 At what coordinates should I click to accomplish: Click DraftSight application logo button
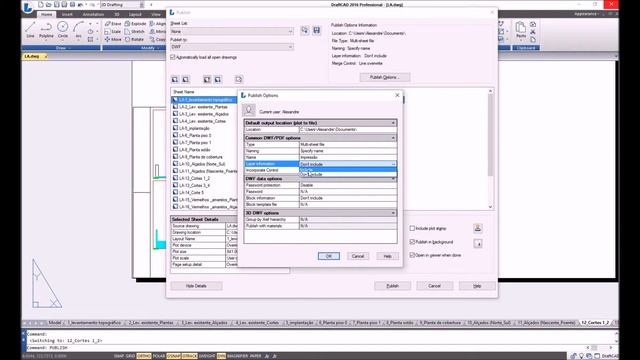click(28, 7)
